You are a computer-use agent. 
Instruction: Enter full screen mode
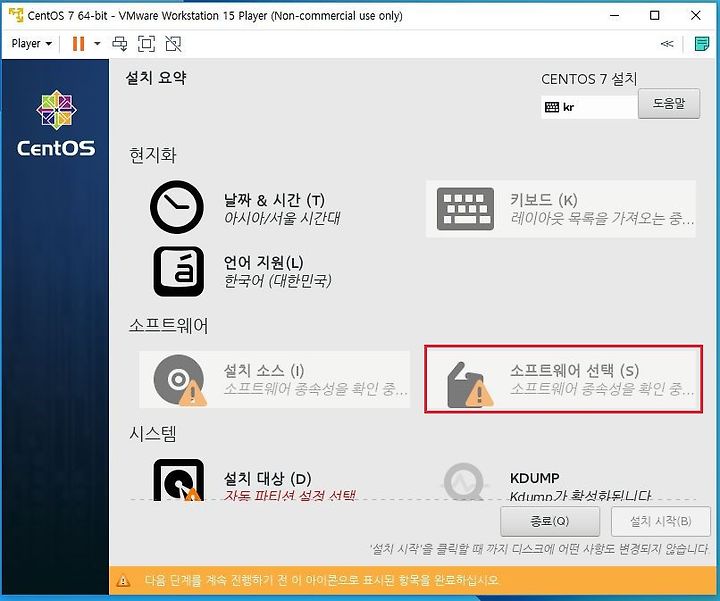click(146, 44)
